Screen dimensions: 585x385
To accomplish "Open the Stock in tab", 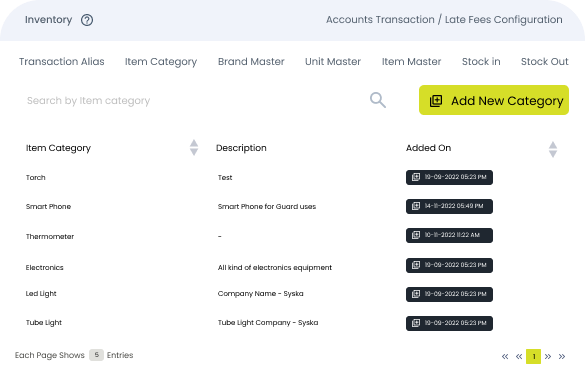I will click(481, 62).
